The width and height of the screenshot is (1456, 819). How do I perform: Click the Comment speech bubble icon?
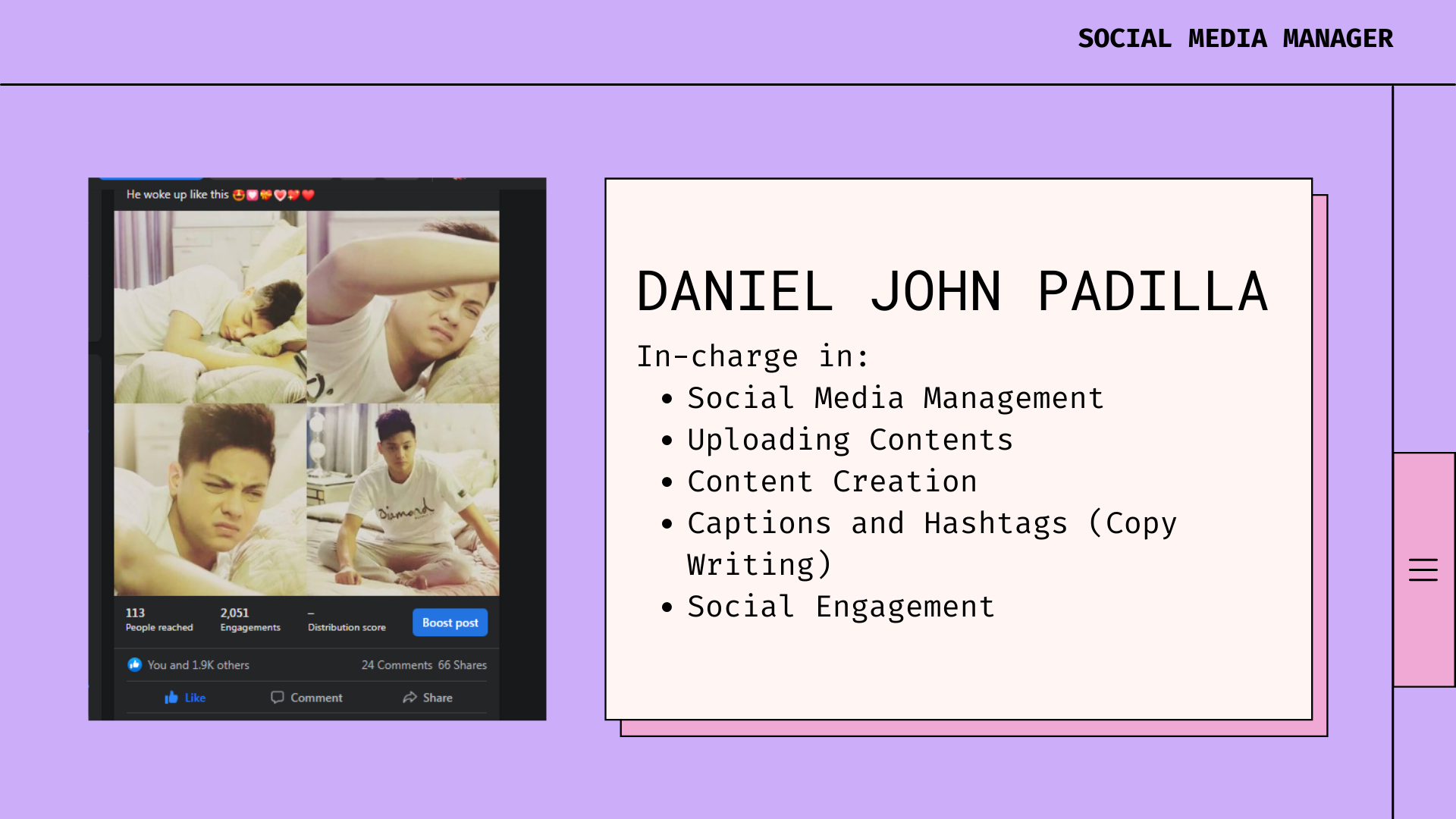point(278,698)
